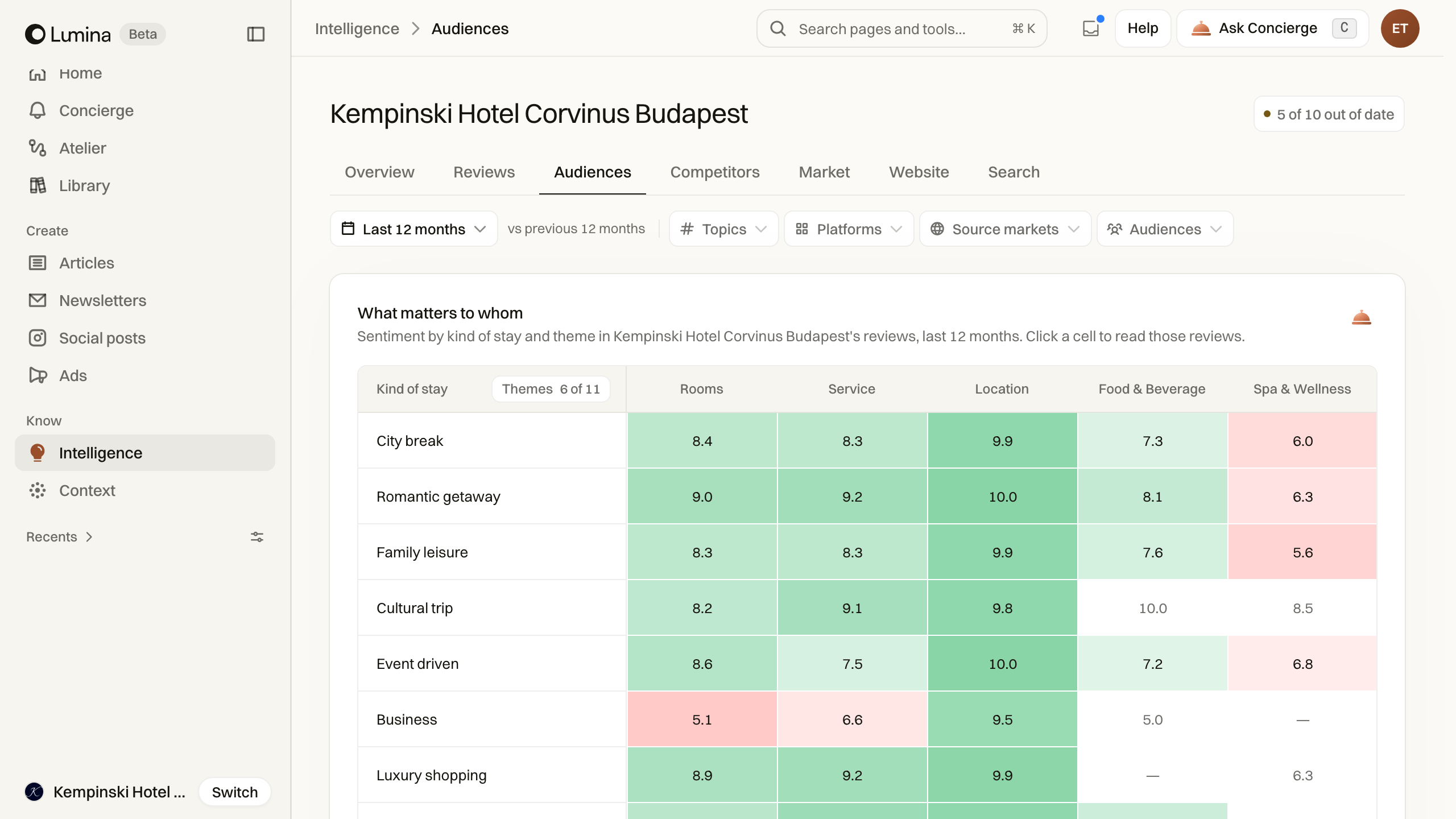Open Recents filter settings icon

pyautogui.click(x=257, y=537)
